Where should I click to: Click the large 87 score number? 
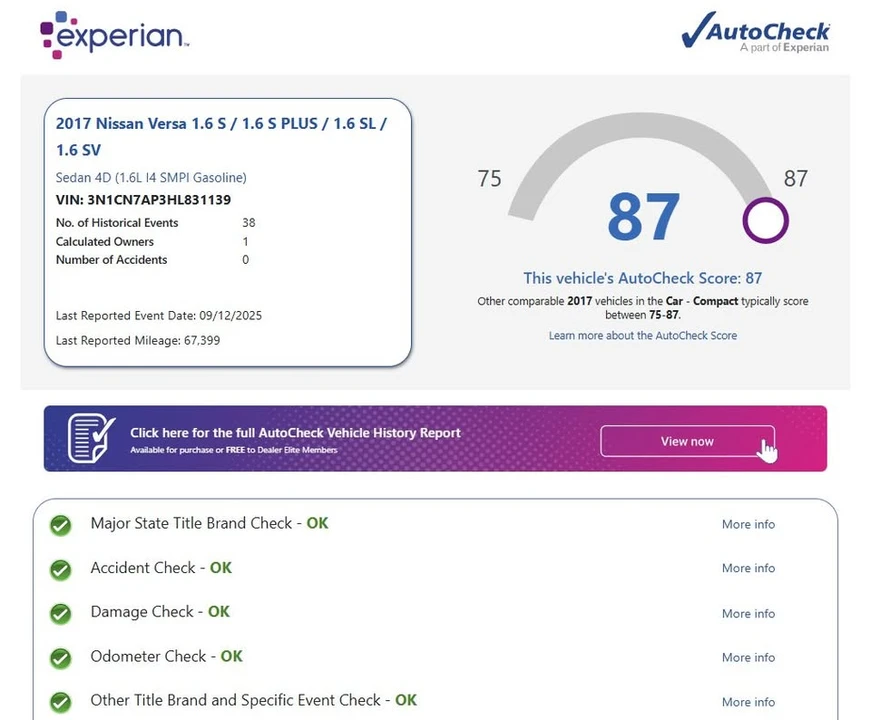click(643, 217)
